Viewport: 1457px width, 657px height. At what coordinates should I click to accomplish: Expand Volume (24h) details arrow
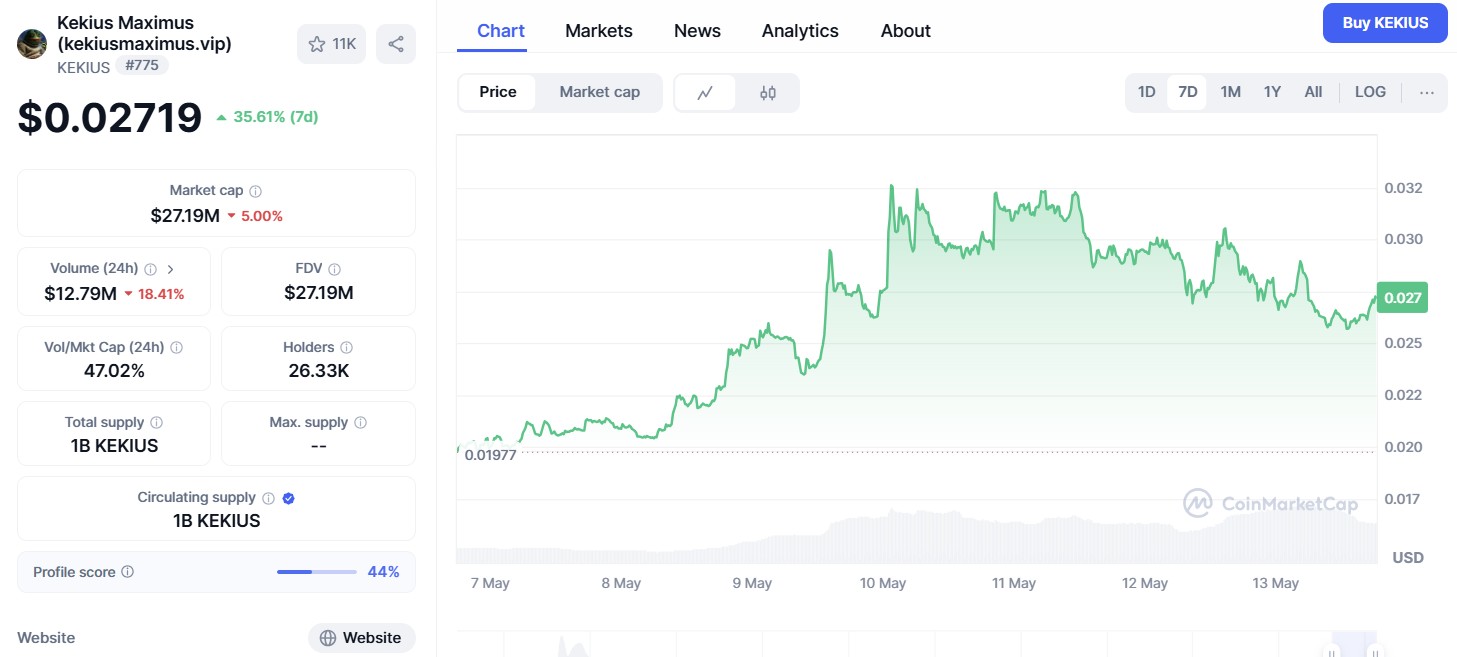point(170,269)
